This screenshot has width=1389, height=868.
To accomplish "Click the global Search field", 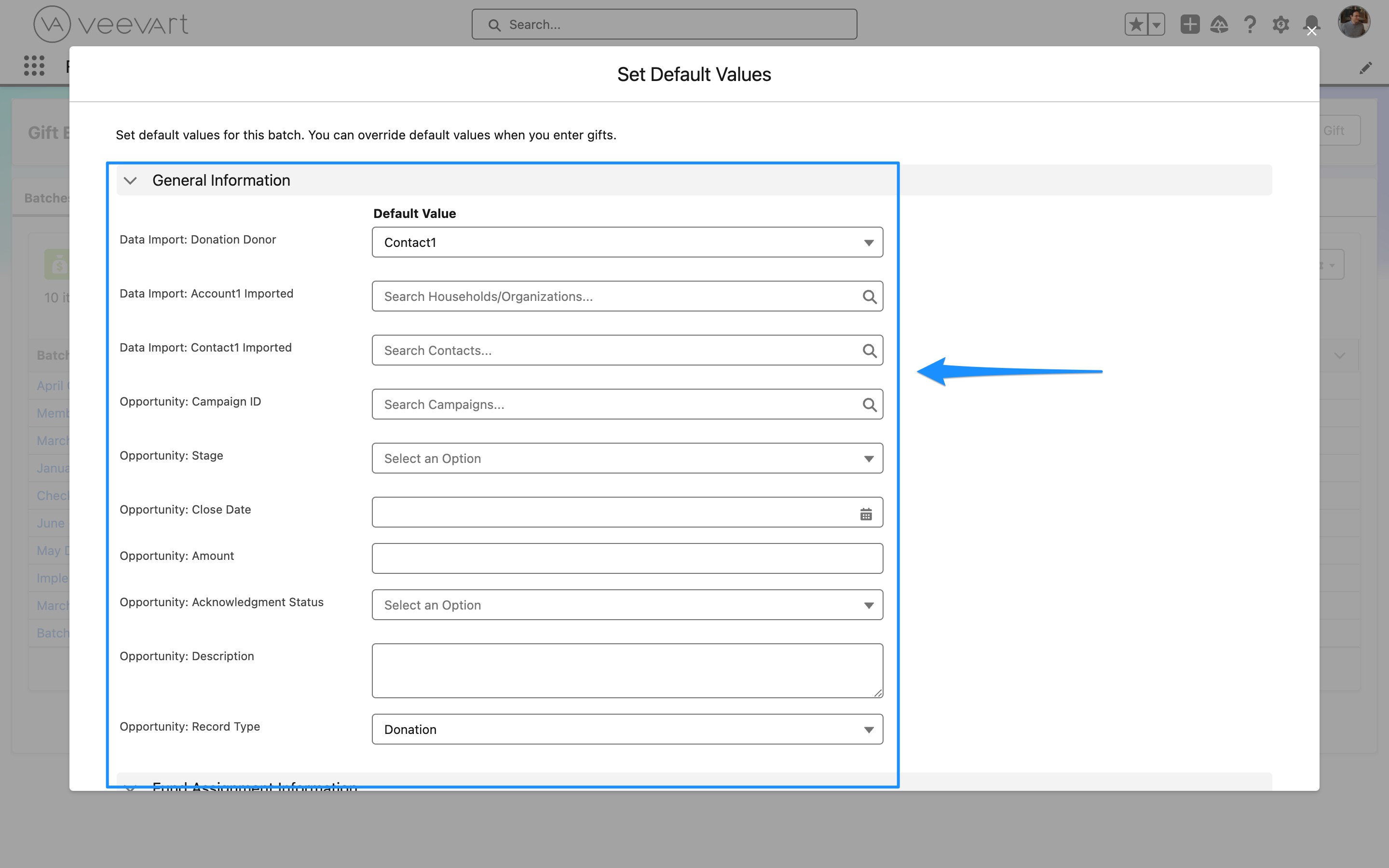I will [x=664, y=24].
